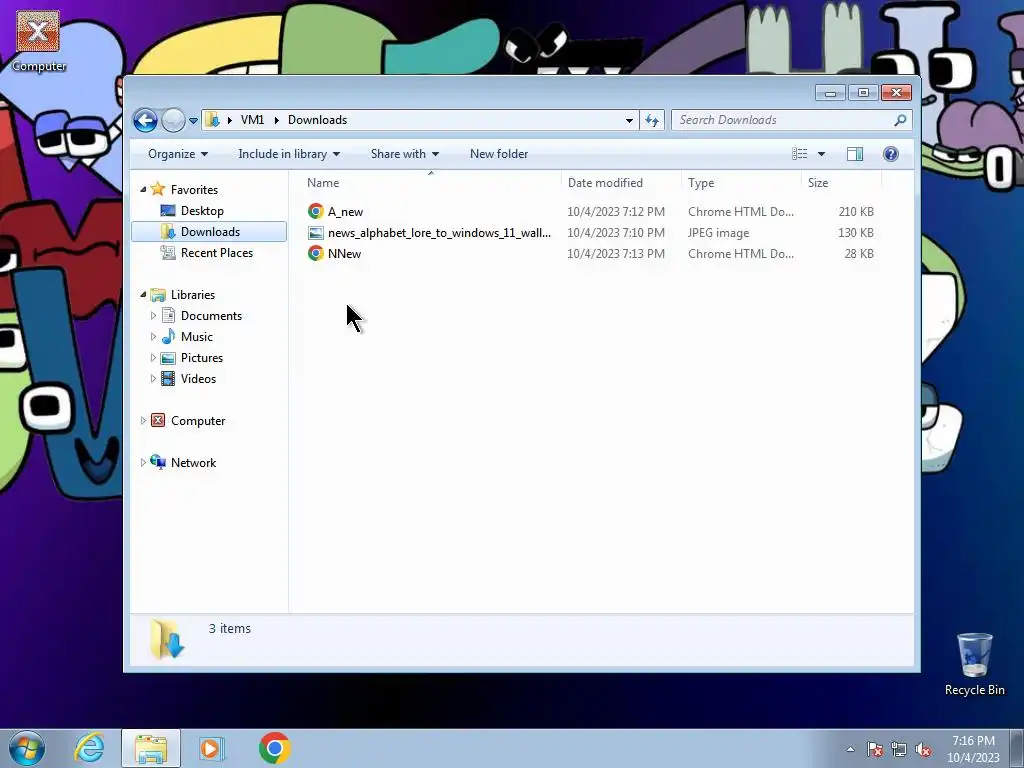Select news_alphabet_lore_to_windows_11_wall... file name
Image resolution: width=1024 pixels, height=768 pixels.
pyautogui.click(x=440, y=232)
